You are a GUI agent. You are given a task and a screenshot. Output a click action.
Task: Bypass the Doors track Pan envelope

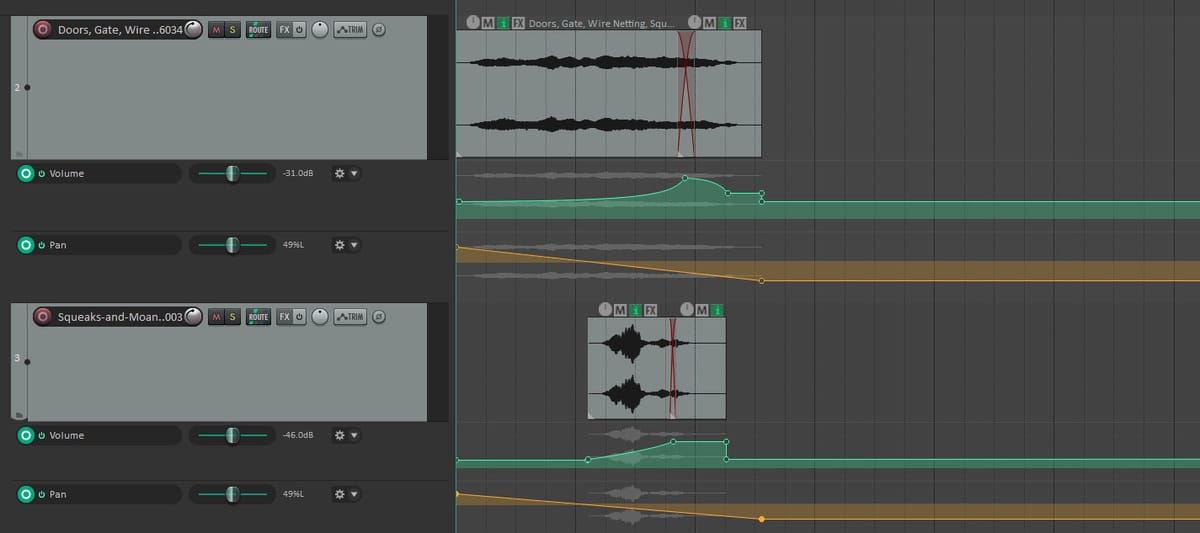coord(42,244)
